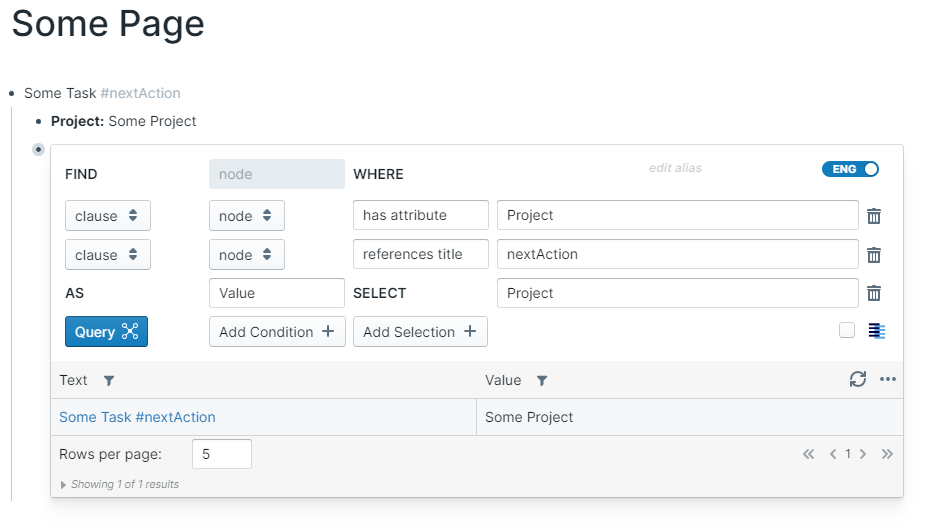Expand 'Showing 1 of 1 results' details
This screenshot has width=933, height=528.
pos(65,485)
